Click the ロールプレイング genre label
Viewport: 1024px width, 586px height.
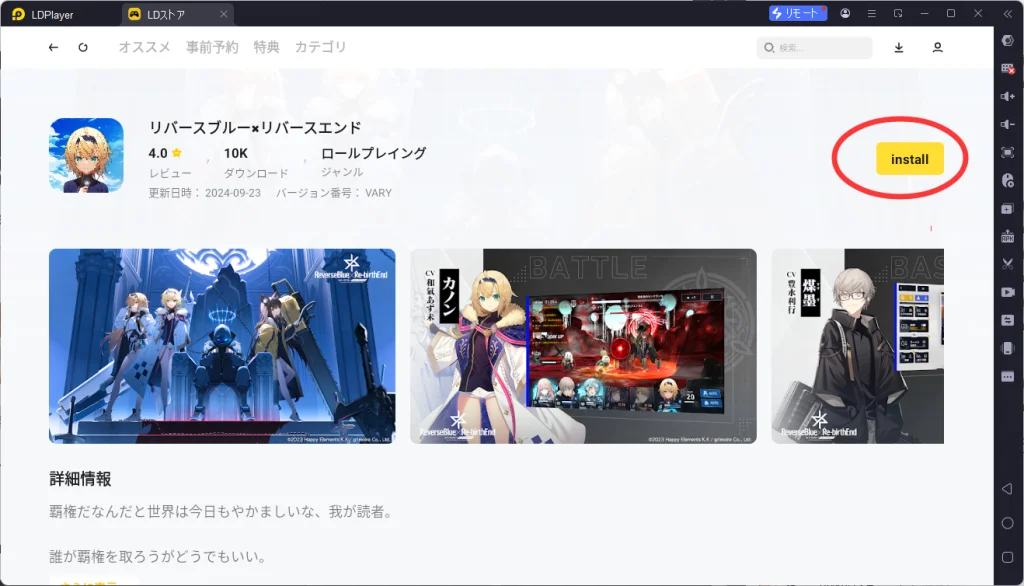click(374, 153)
